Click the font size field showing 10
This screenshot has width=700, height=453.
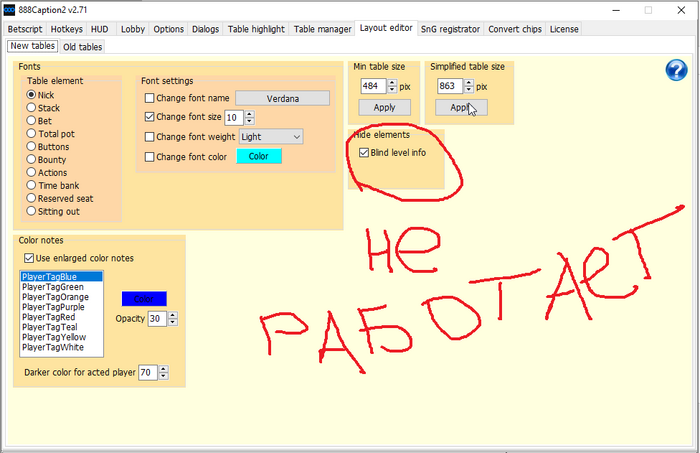234,118
